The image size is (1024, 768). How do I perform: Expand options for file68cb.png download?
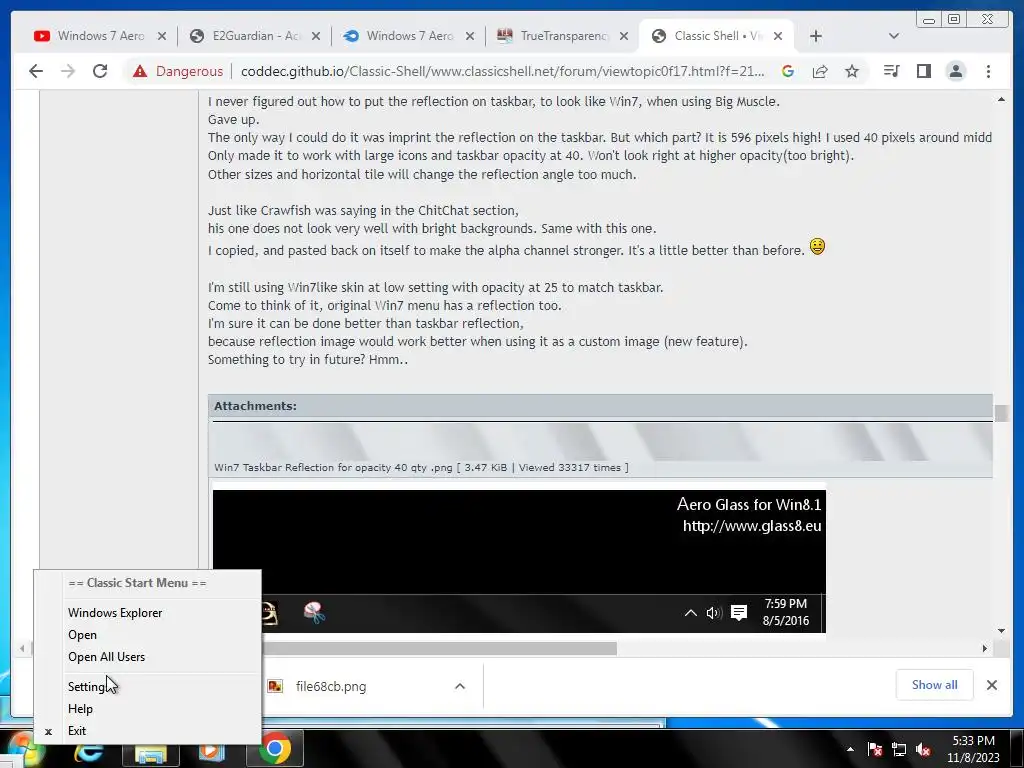pos(460,686)
